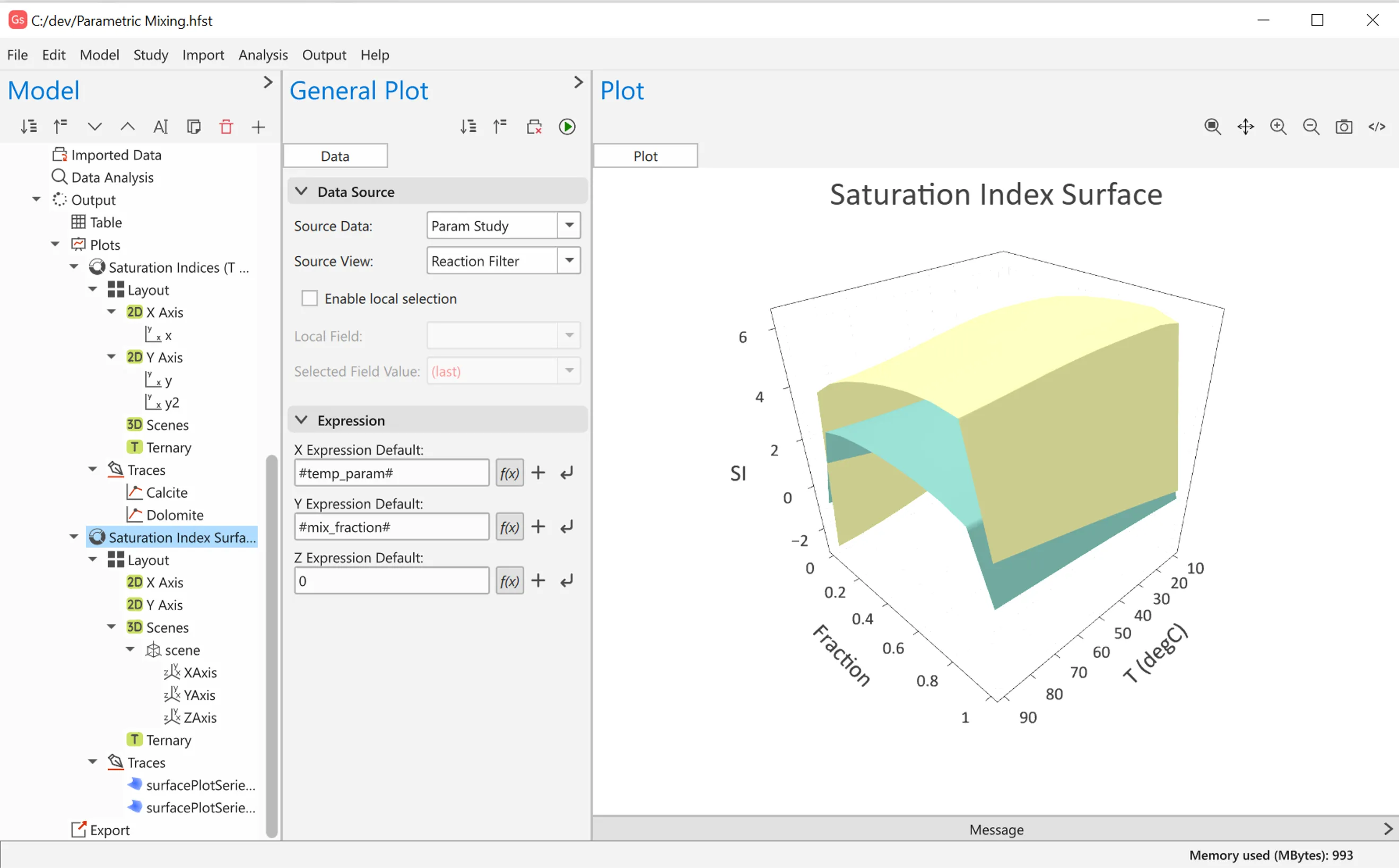The image size is (1399, 868).
Task: Toggle the Enable local selection checkbox
Action: pos(309,299)
